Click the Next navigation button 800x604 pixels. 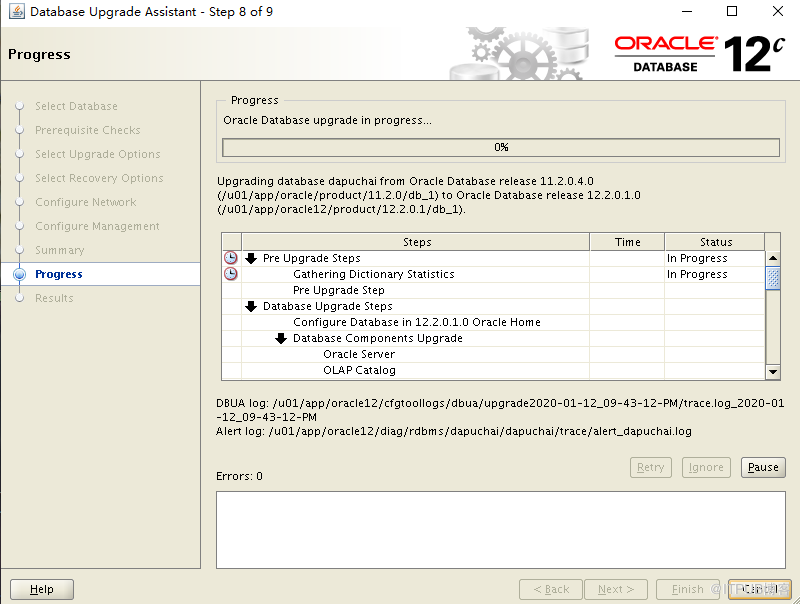click(616, 589)
